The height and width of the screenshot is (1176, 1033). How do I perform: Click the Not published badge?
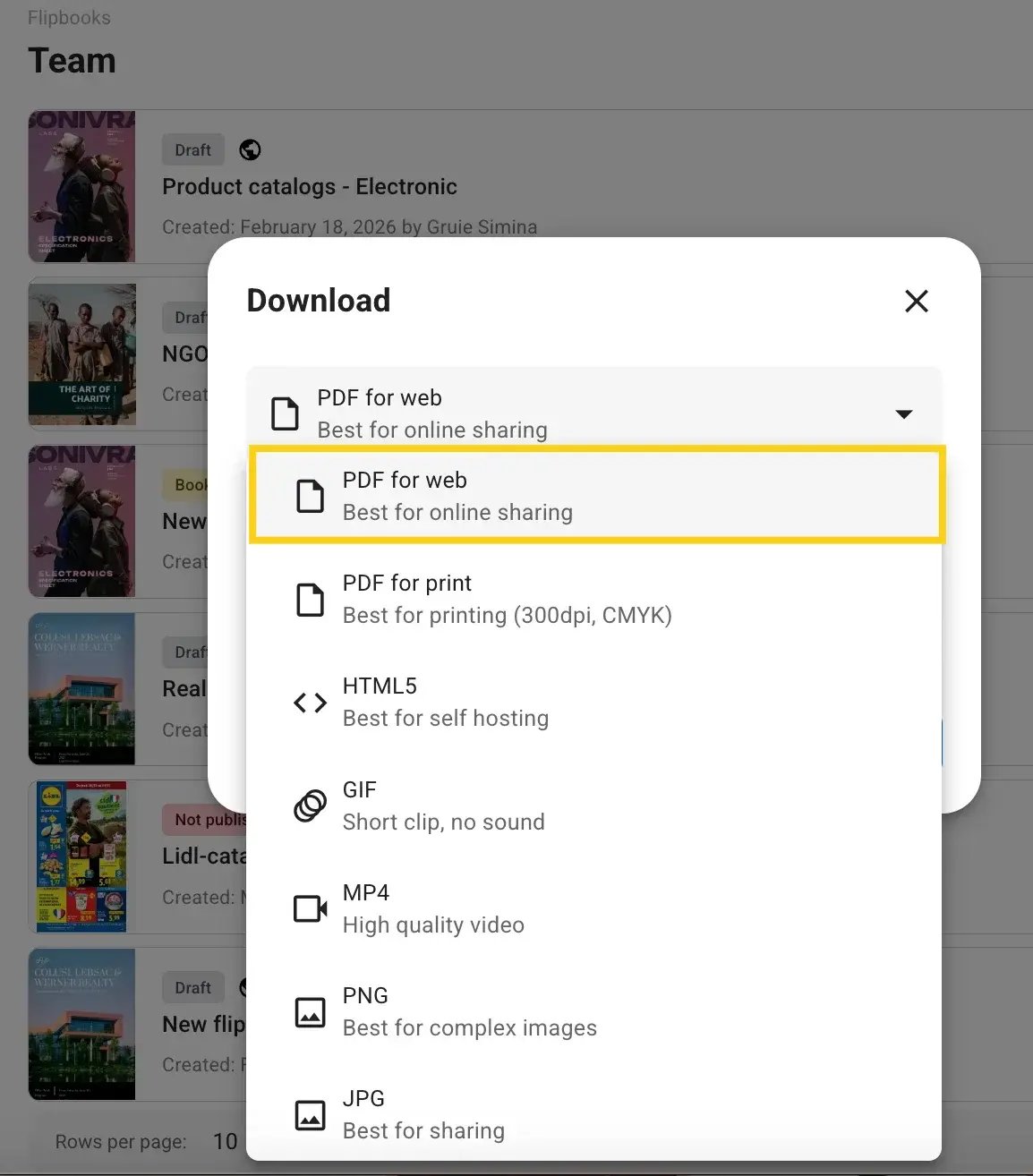pyautogui.click(x=204, y=819)
